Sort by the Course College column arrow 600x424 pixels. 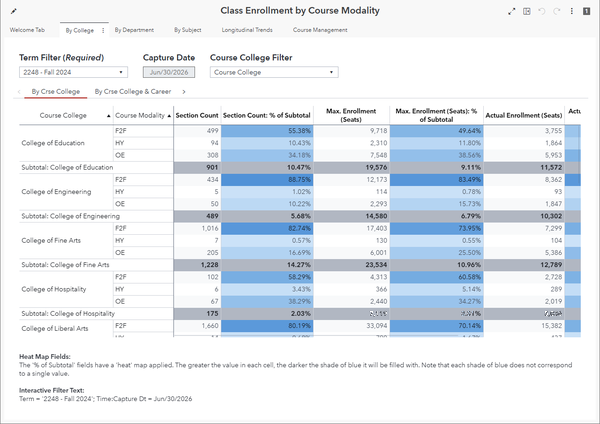[x=109, y=116]
